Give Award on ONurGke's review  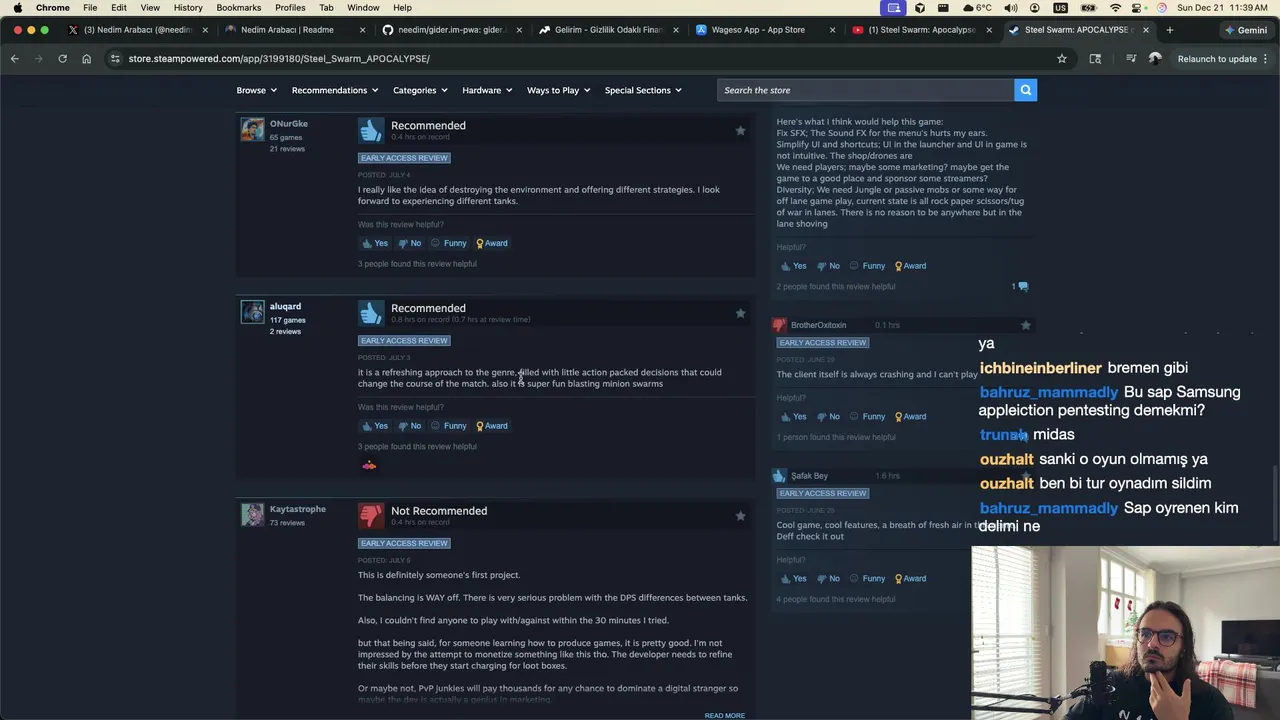click(491, 243)
